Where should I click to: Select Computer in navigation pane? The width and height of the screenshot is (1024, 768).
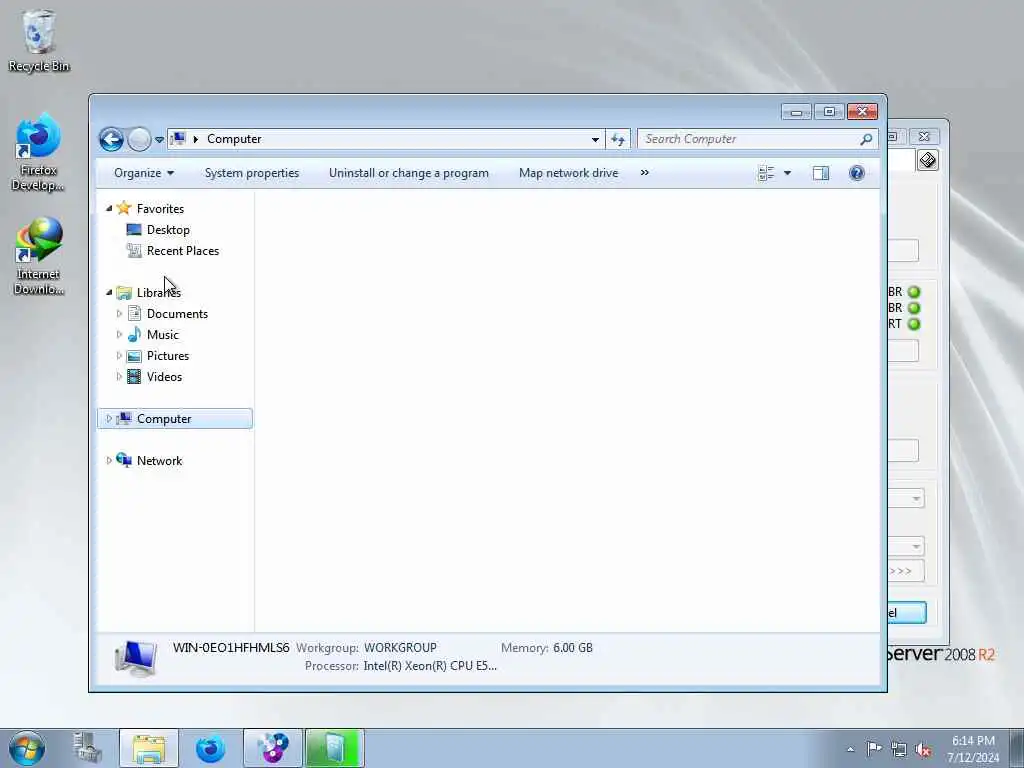[x=164, y=419]
